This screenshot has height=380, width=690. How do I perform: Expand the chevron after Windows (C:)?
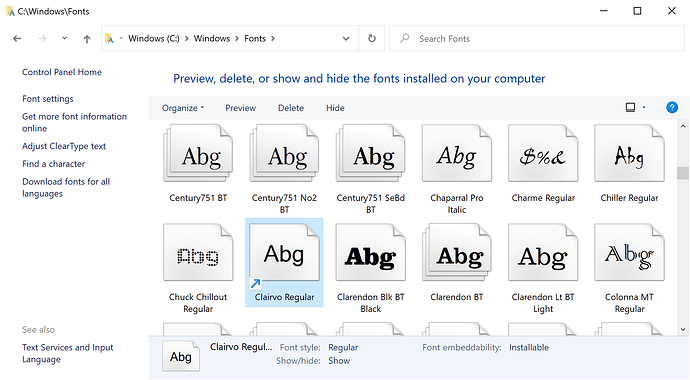[x=187, y=38]
